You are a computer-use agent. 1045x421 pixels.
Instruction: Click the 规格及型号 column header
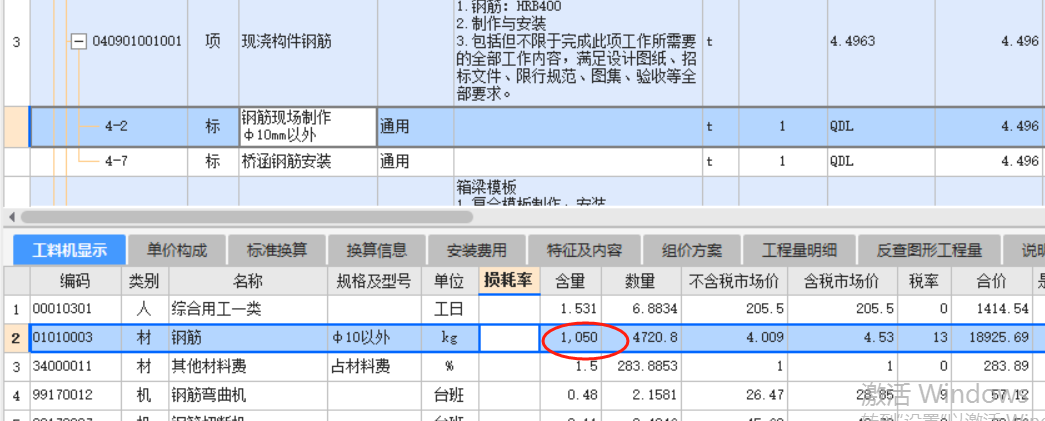pos(375,282)
